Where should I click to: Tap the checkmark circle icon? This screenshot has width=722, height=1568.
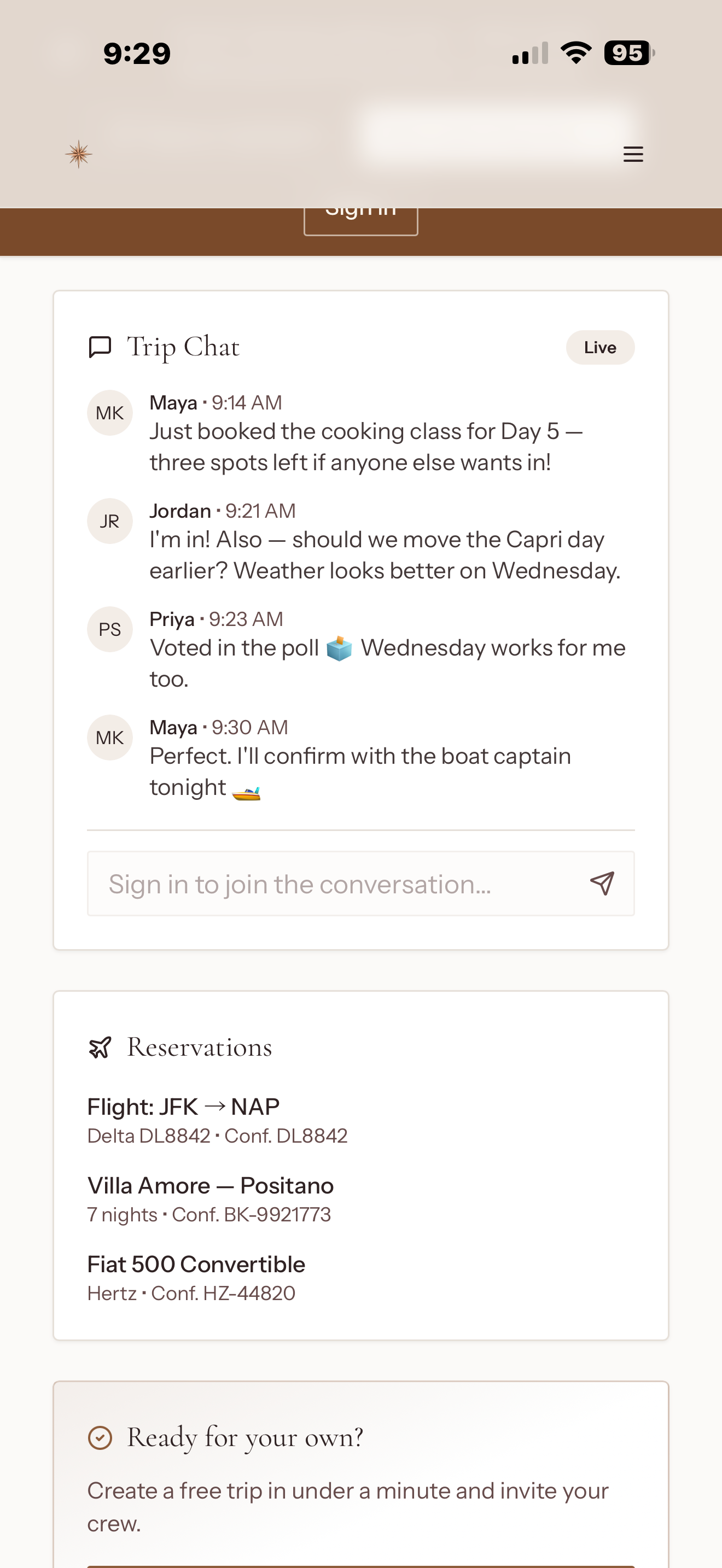coord(100,1438)
